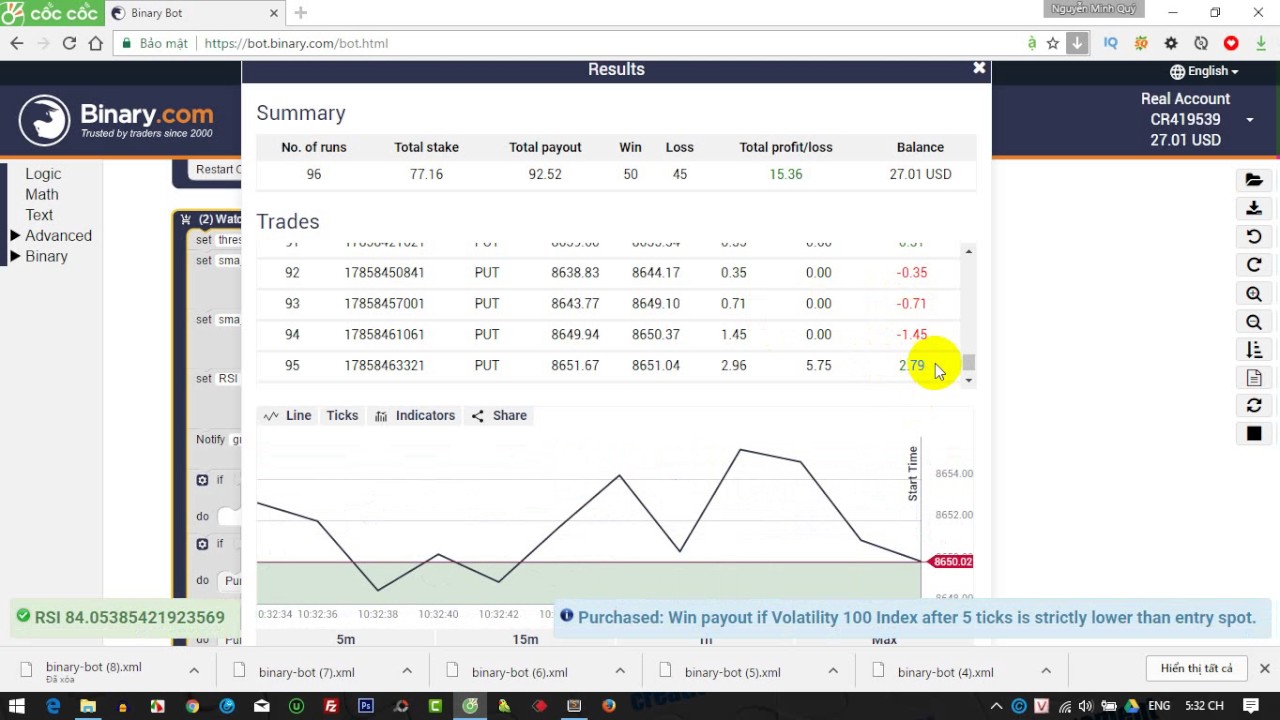
Task: Click trade reference 17858450841
Action: tap(384, 272)
